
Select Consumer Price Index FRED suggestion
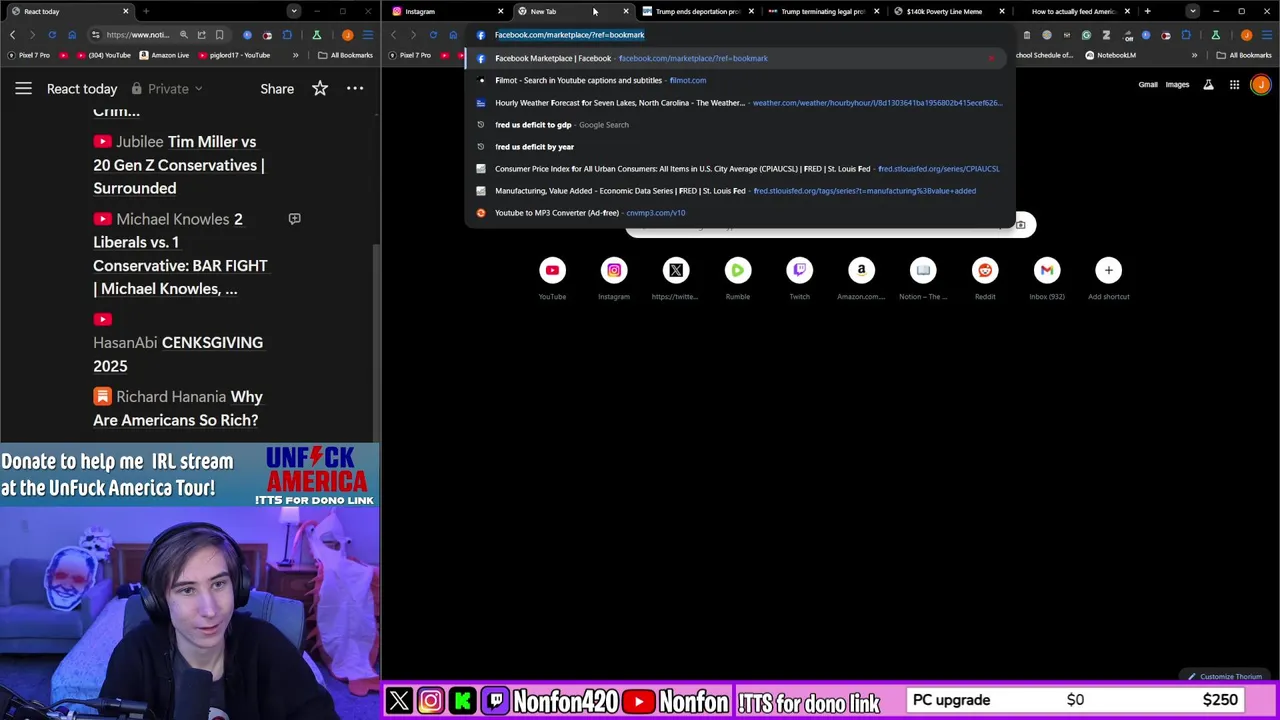click(x=738, y=168)
